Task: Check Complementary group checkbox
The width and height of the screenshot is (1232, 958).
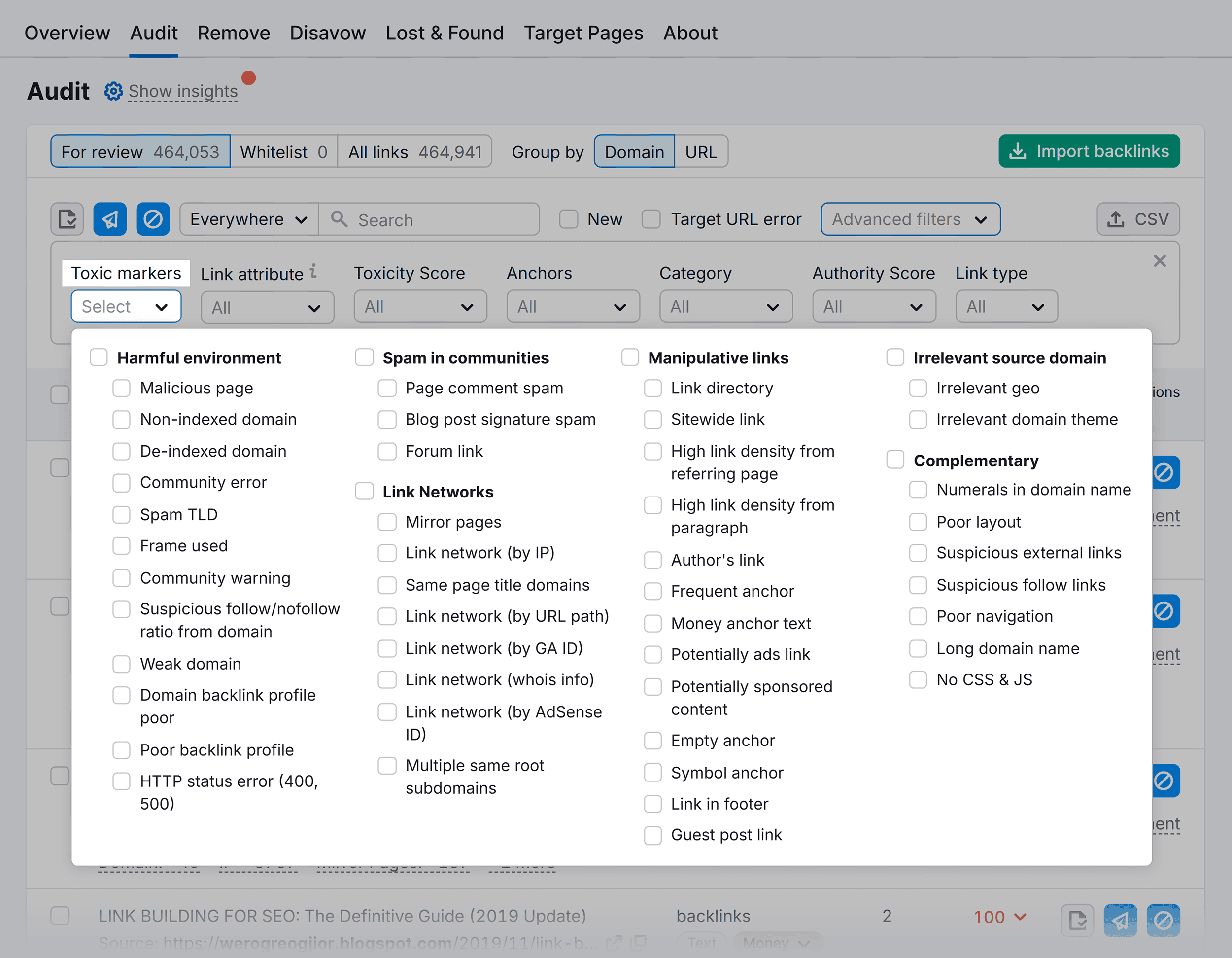Action: click(895, 460)
